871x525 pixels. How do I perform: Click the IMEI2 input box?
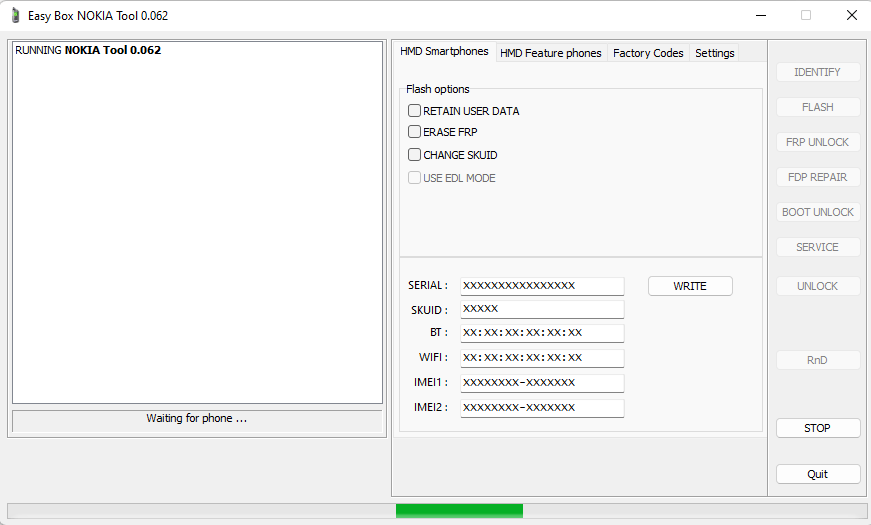[x=542, y=408]
